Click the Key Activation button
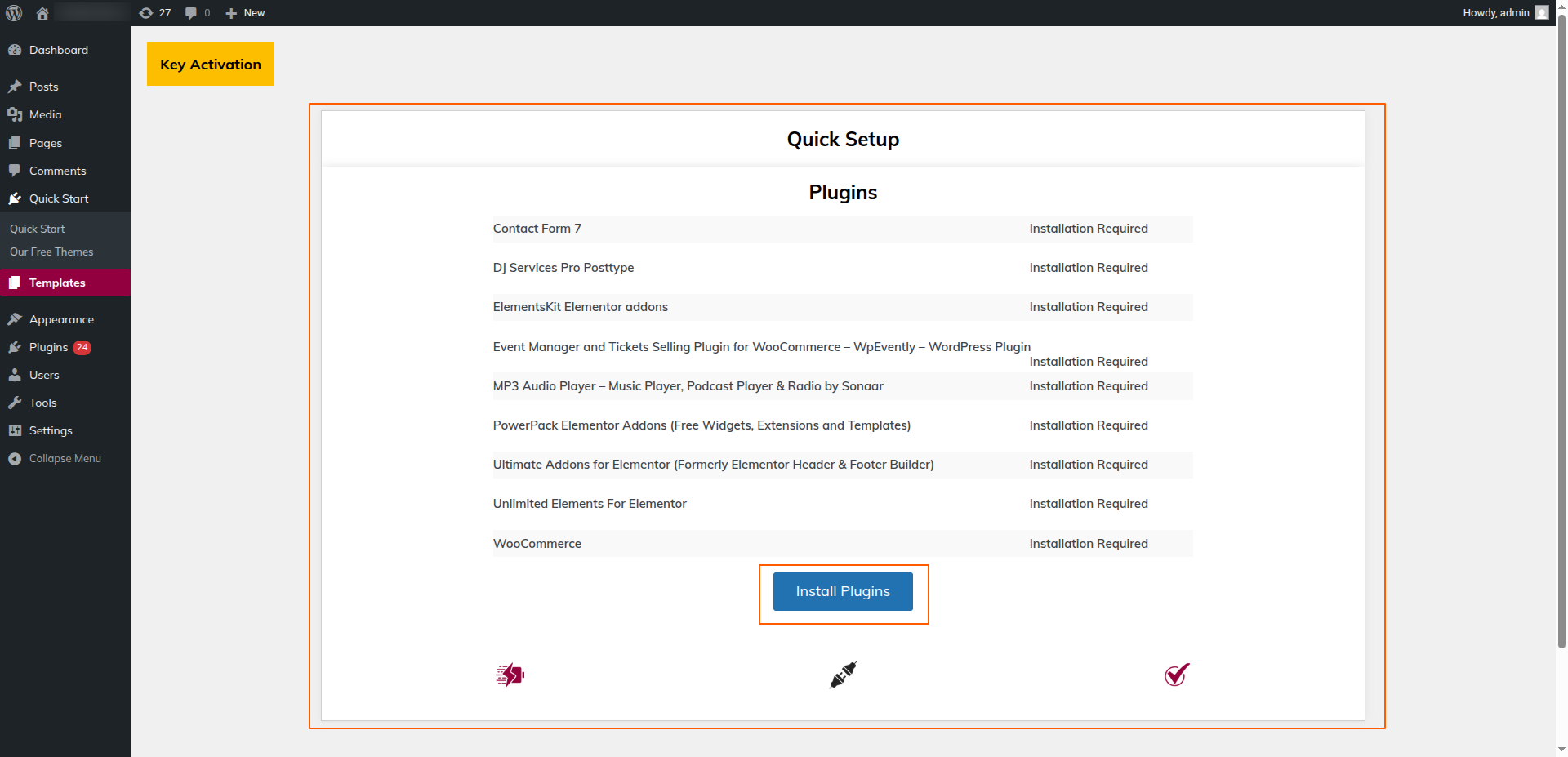This screenshot has width=1568, height=757. point(211,65)
